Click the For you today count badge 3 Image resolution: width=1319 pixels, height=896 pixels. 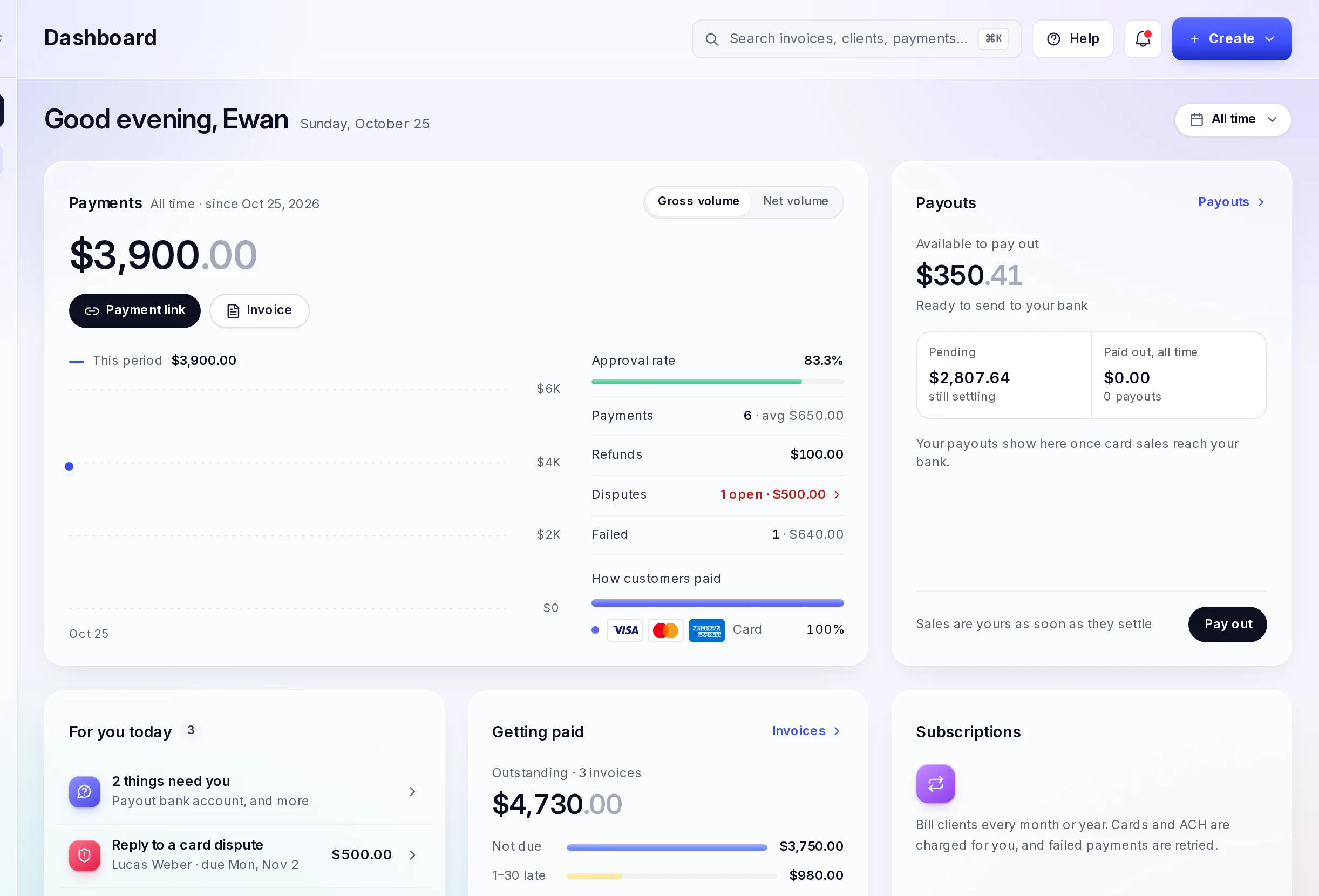pyautogui.click(x=191, y=730)
